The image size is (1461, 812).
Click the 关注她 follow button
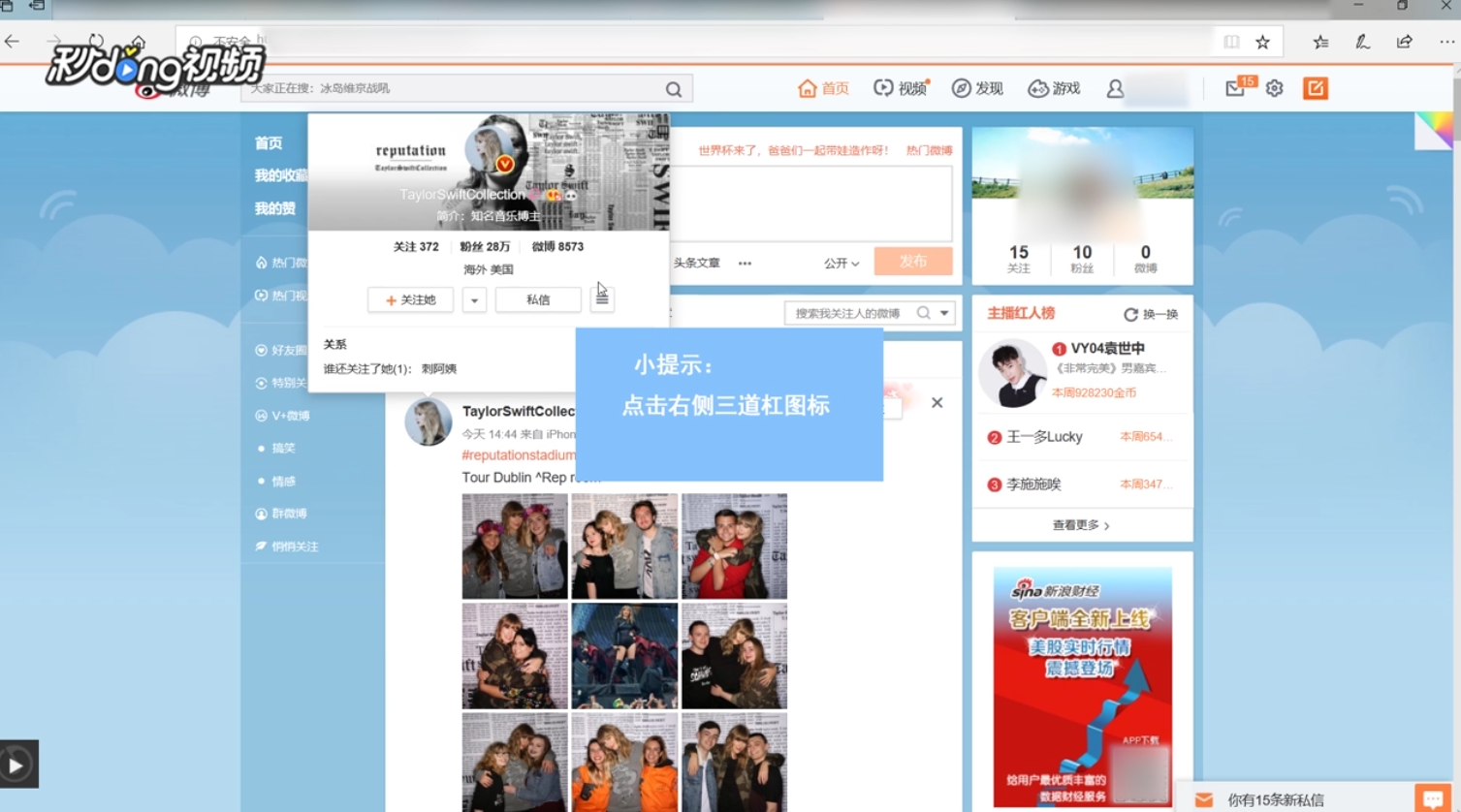click(x=410, y=300)
